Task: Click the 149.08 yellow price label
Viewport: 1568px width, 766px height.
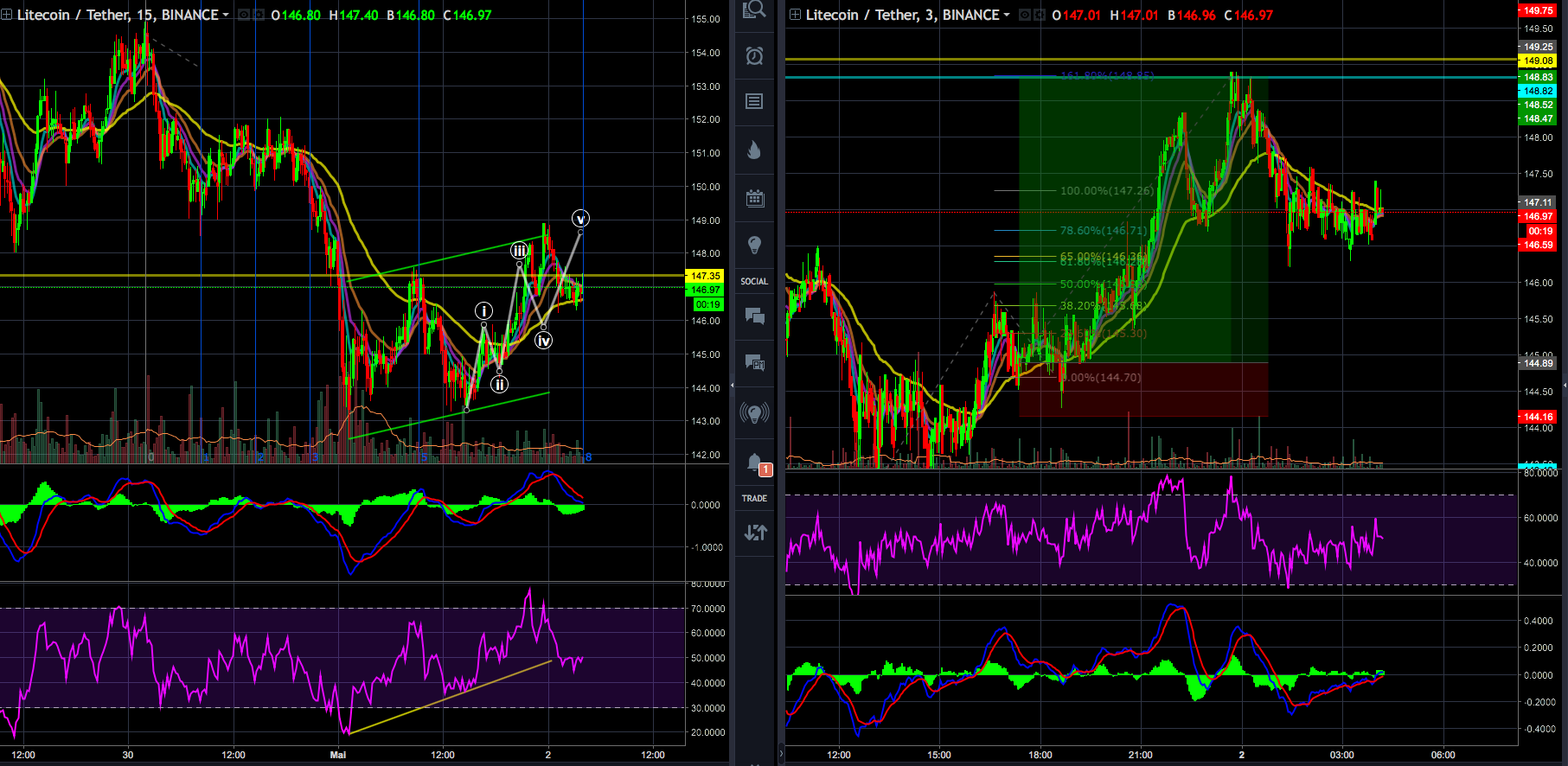Action: (x=1538, y=61)
